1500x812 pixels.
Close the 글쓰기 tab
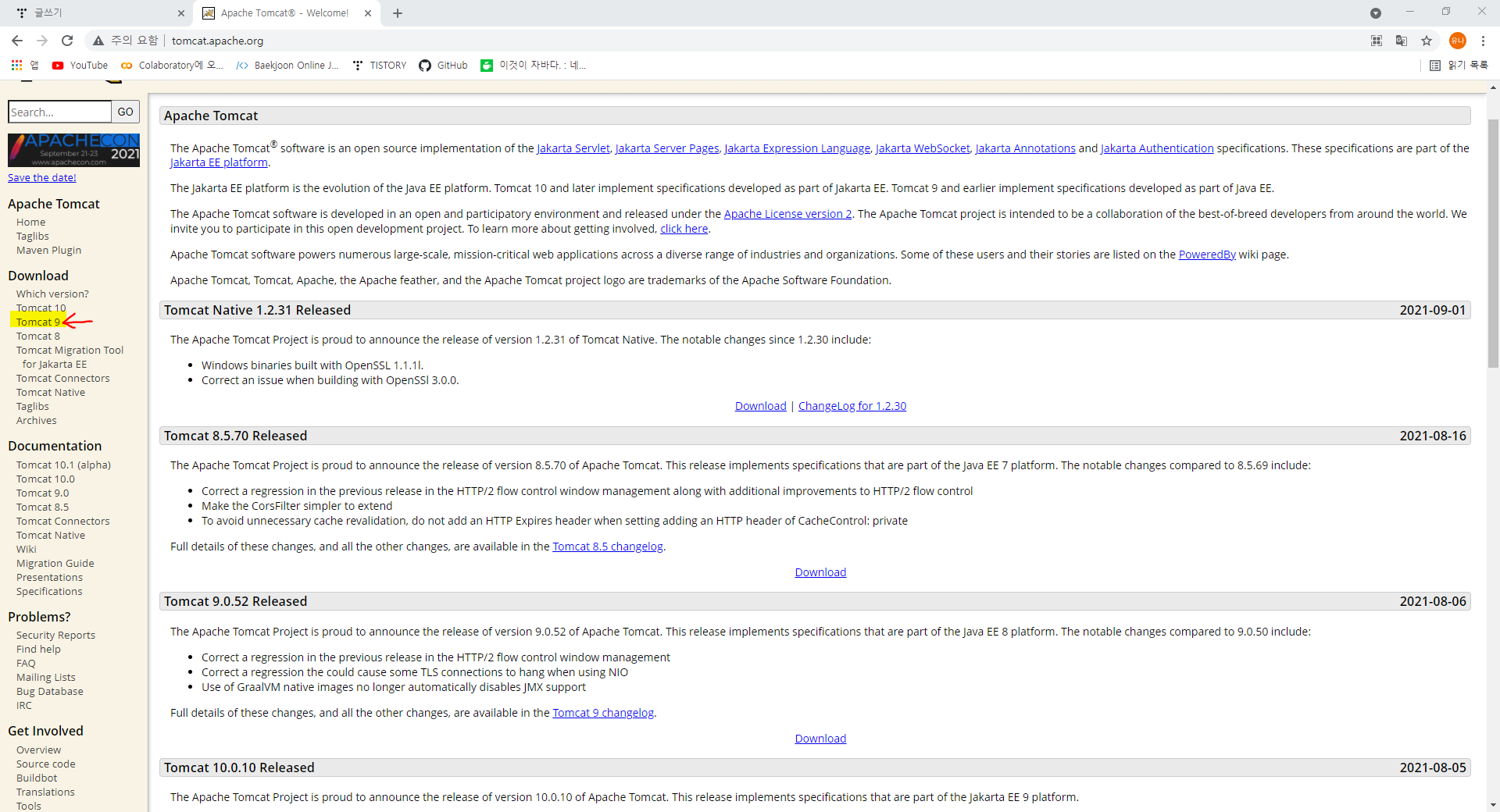click(181, 13)
